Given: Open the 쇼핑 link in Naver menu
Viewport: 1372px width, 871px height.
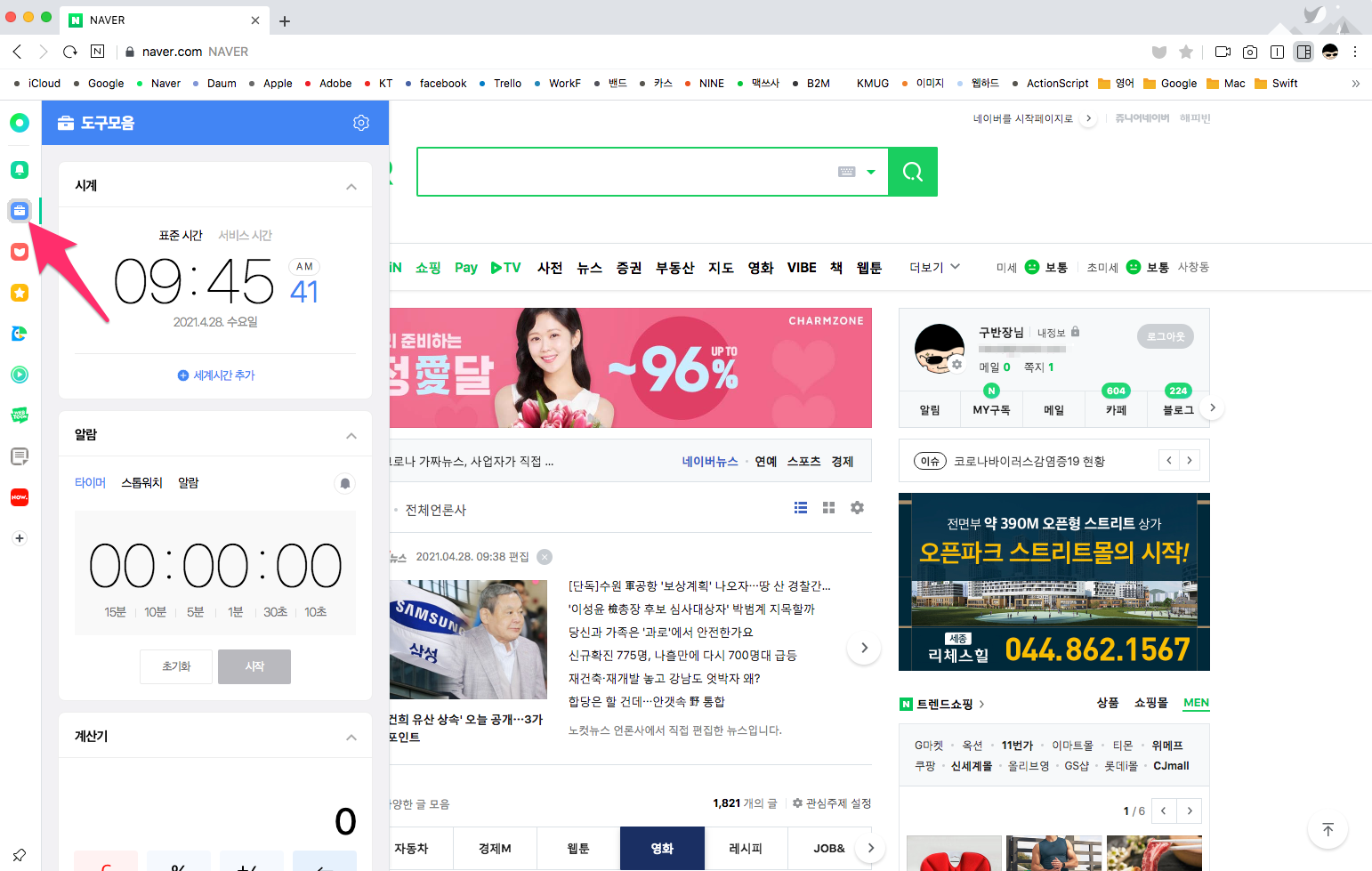Looking at the screenshot, I should [x=428, y=267].
